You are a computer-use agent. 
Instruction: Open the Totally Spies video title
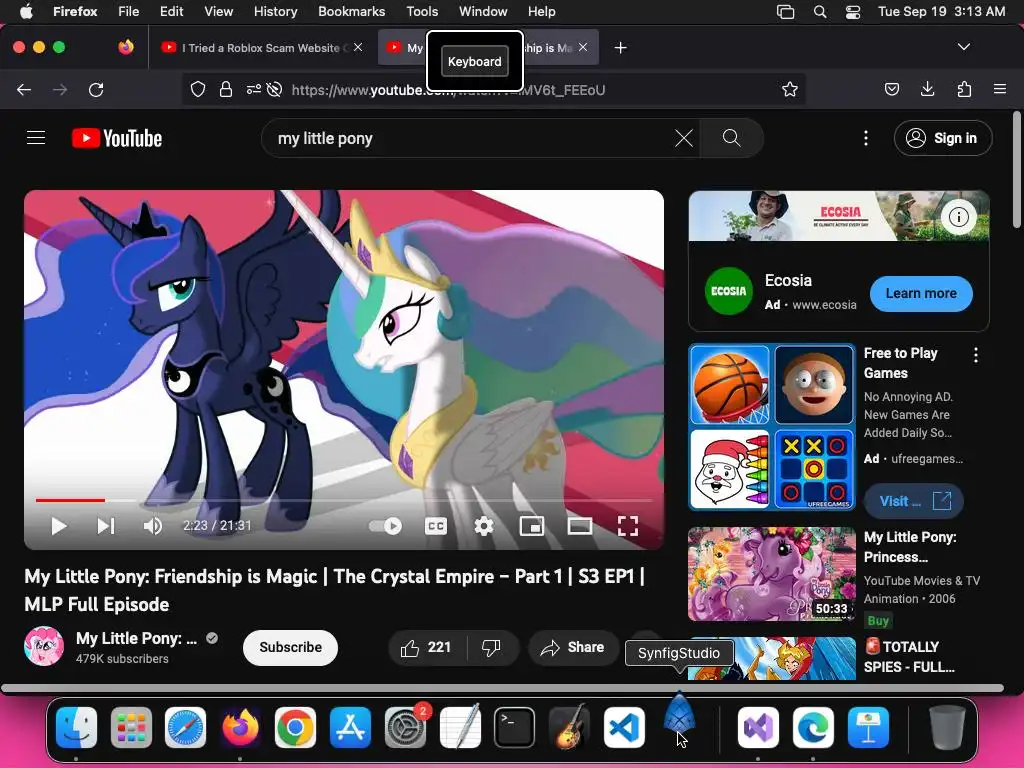[x=908, y=656]
